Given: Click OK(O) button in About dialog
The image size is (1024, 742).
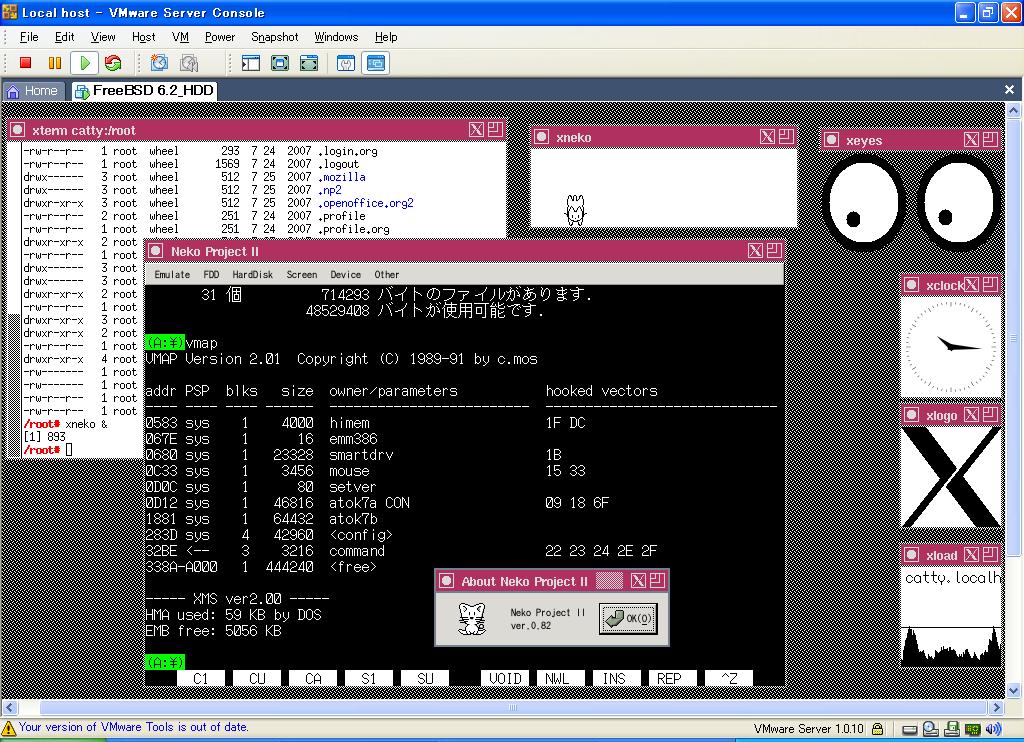Looking at the screenshot, I should [x=628, y=618].
